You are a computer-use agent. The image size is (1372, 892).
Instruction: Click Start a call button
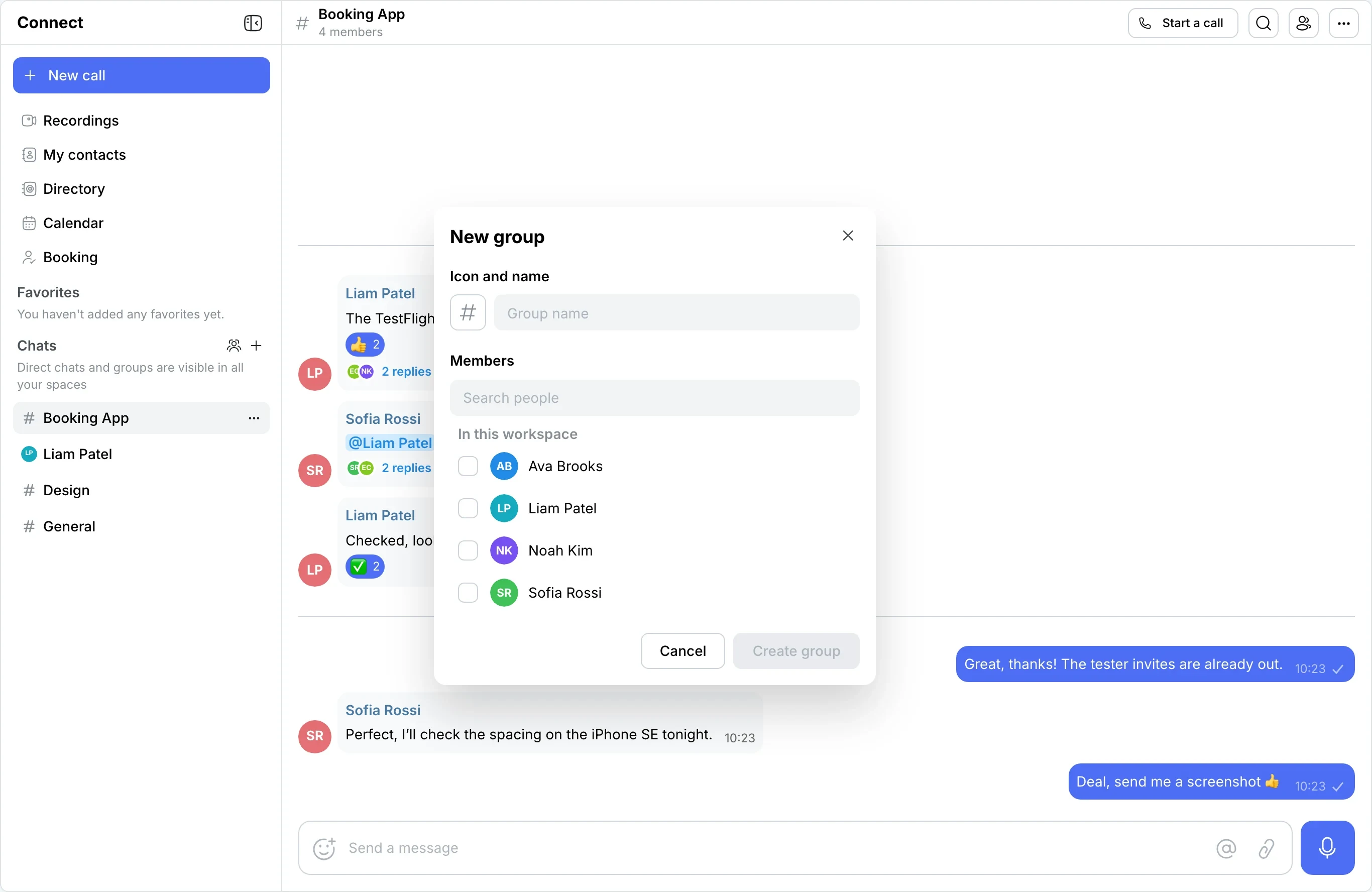coord(1182,23)
